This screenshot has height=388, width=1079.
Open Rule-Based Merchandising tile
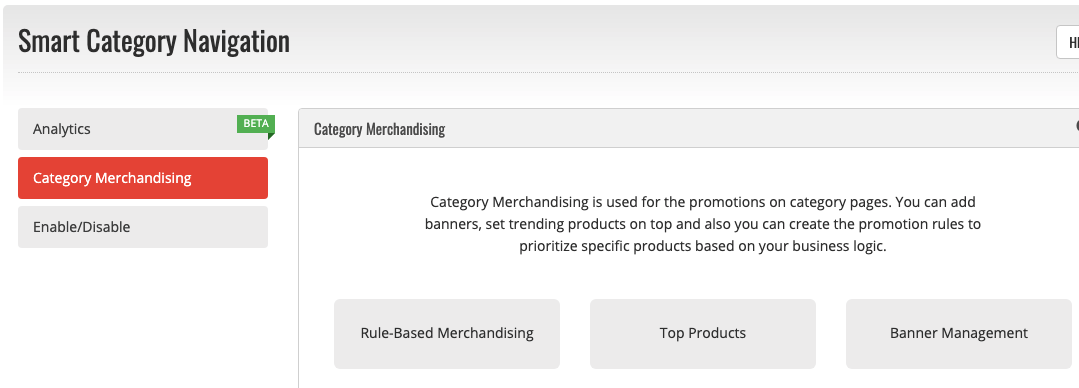(447, 334)
